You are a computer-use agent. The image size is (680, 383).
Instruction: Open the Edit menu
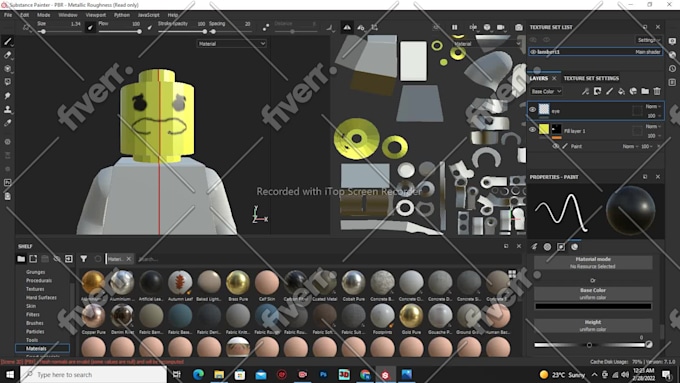tap(25, 15)
